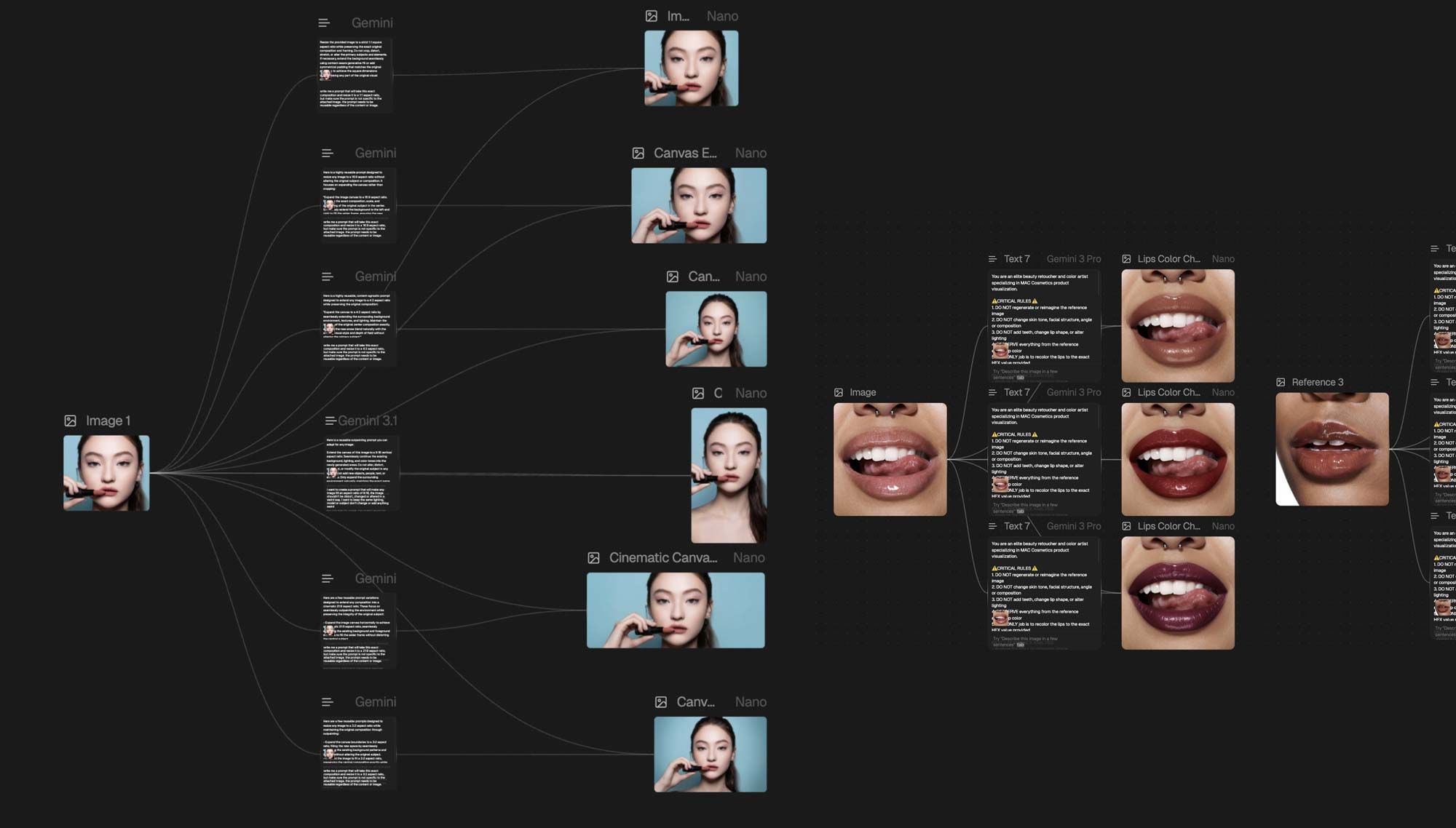This screenshot has height=828, width=1456.
Task: Click the image icon of top Lips Color Ch... node
Action: (1126, 259)
